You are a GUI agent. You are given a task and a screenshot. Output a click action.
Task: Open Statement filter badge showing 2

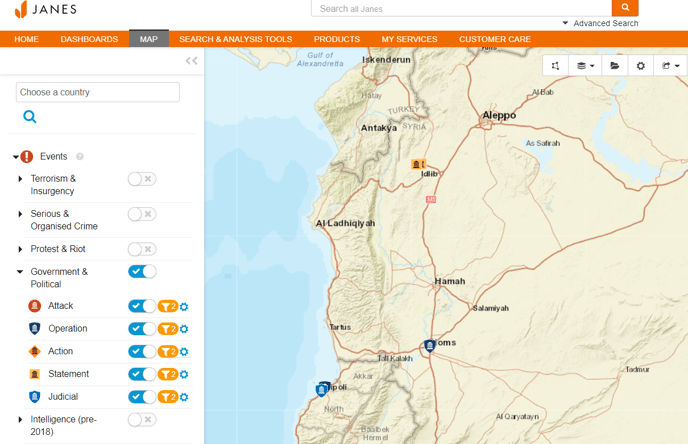[168, 374]
